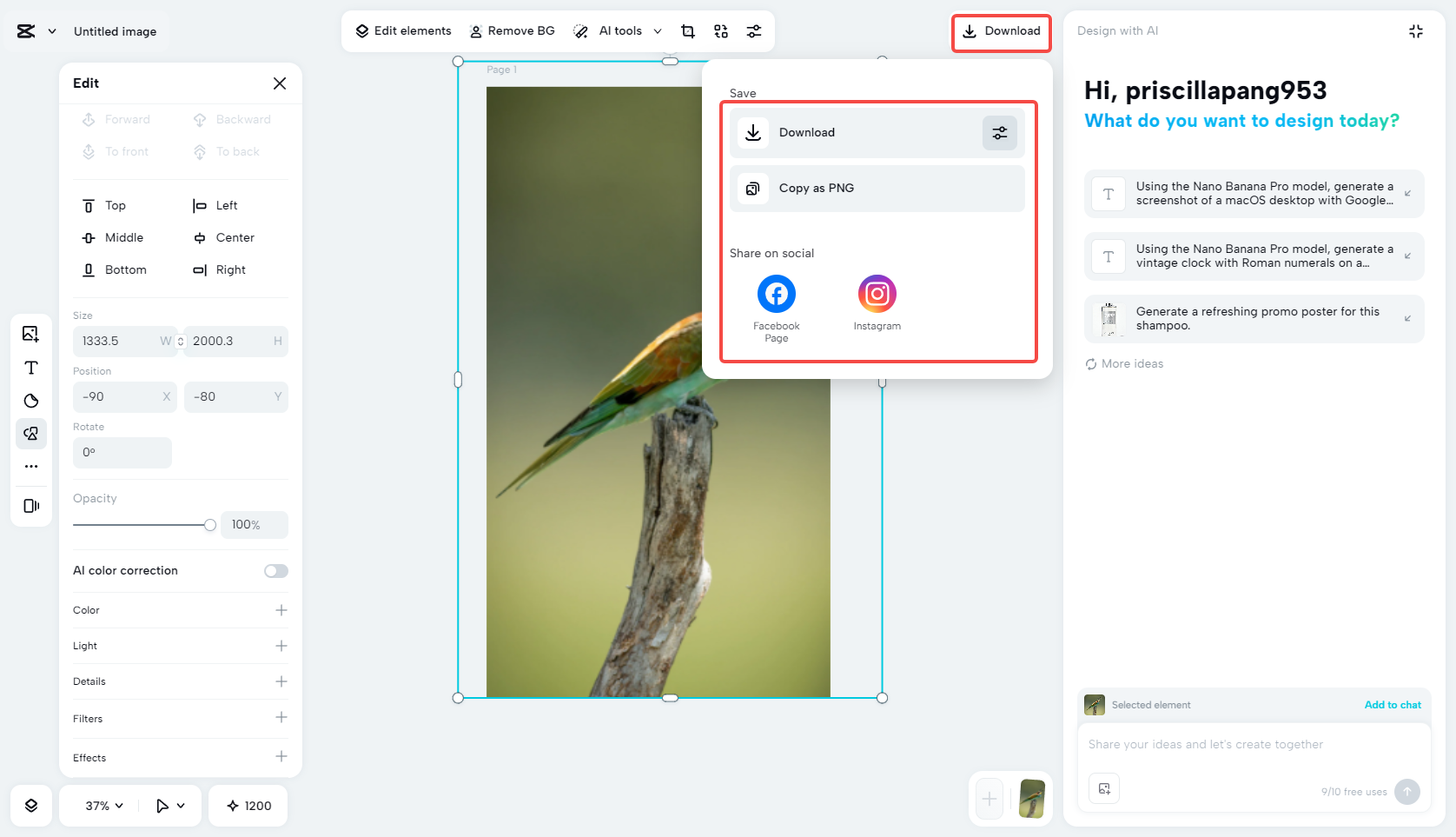Screen dimensions: 1456x837
Task: Open the pointer tool dropdown
Action: tap(170, 806)
